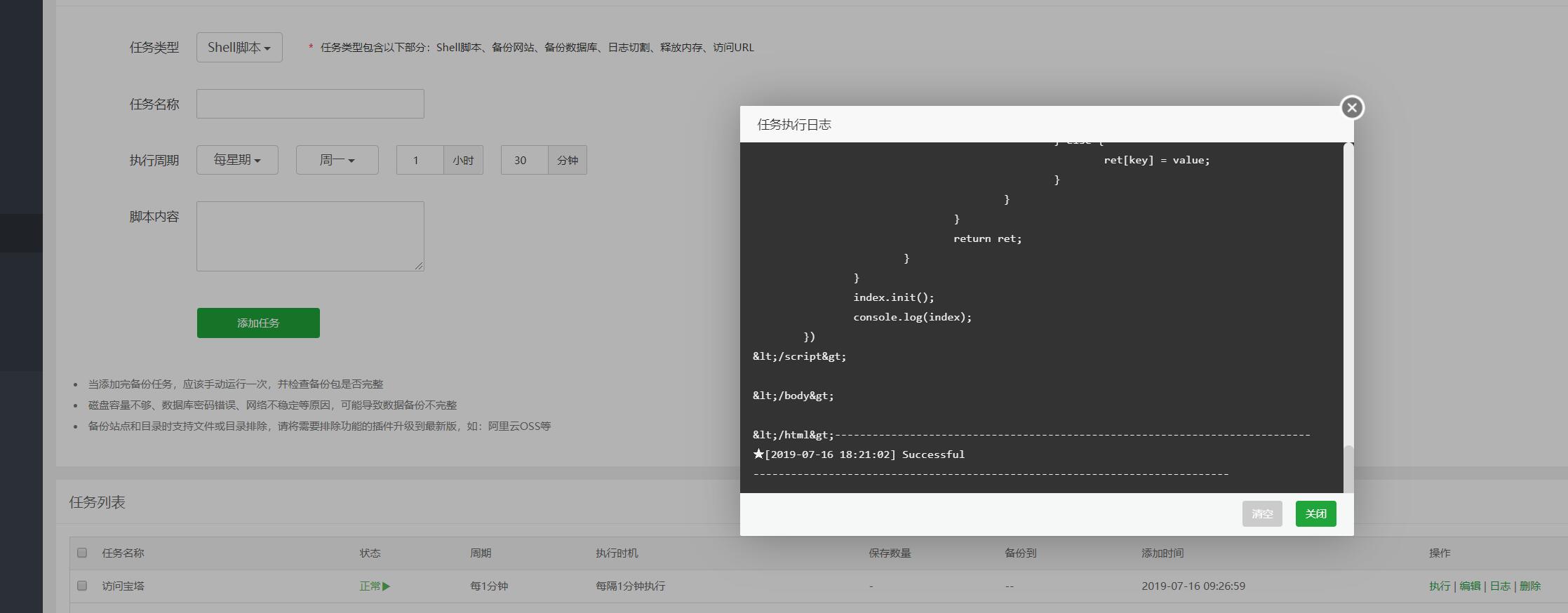Click 编辑 link for 访问宝塔 task

(1470, 586)
